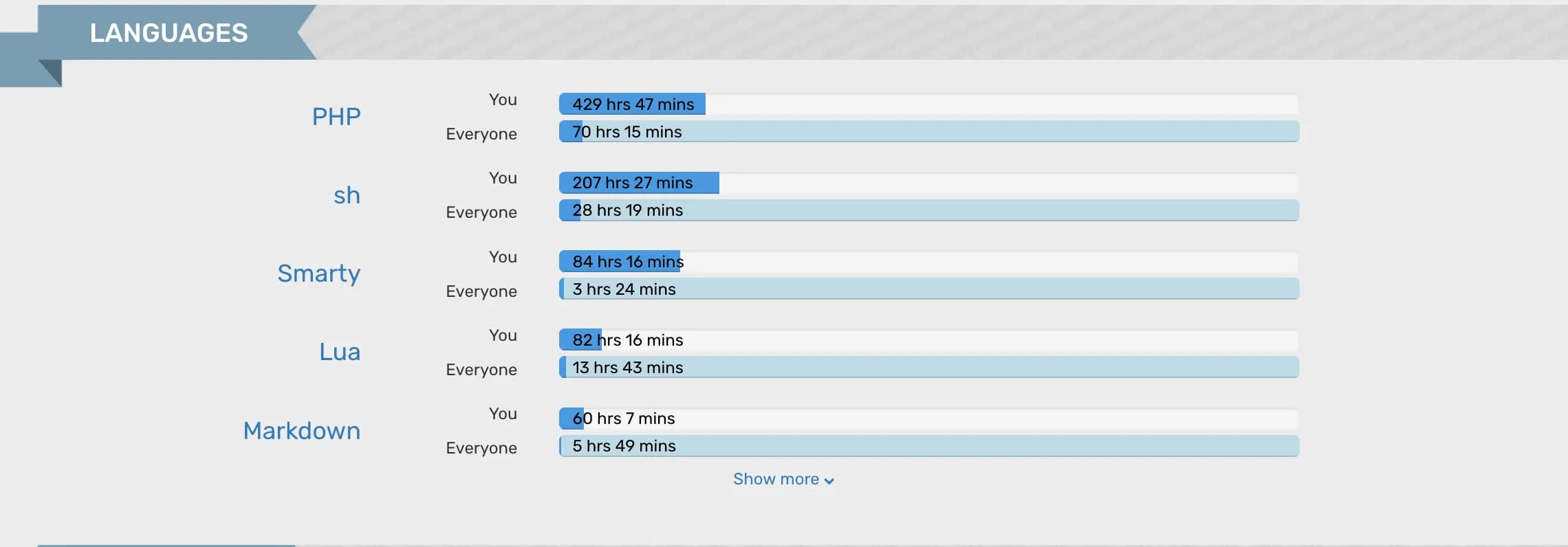Click your Smarty 84 hrs 16 mins bar
Viewport: 1568px width, 547px height.
tap(620, 262)
